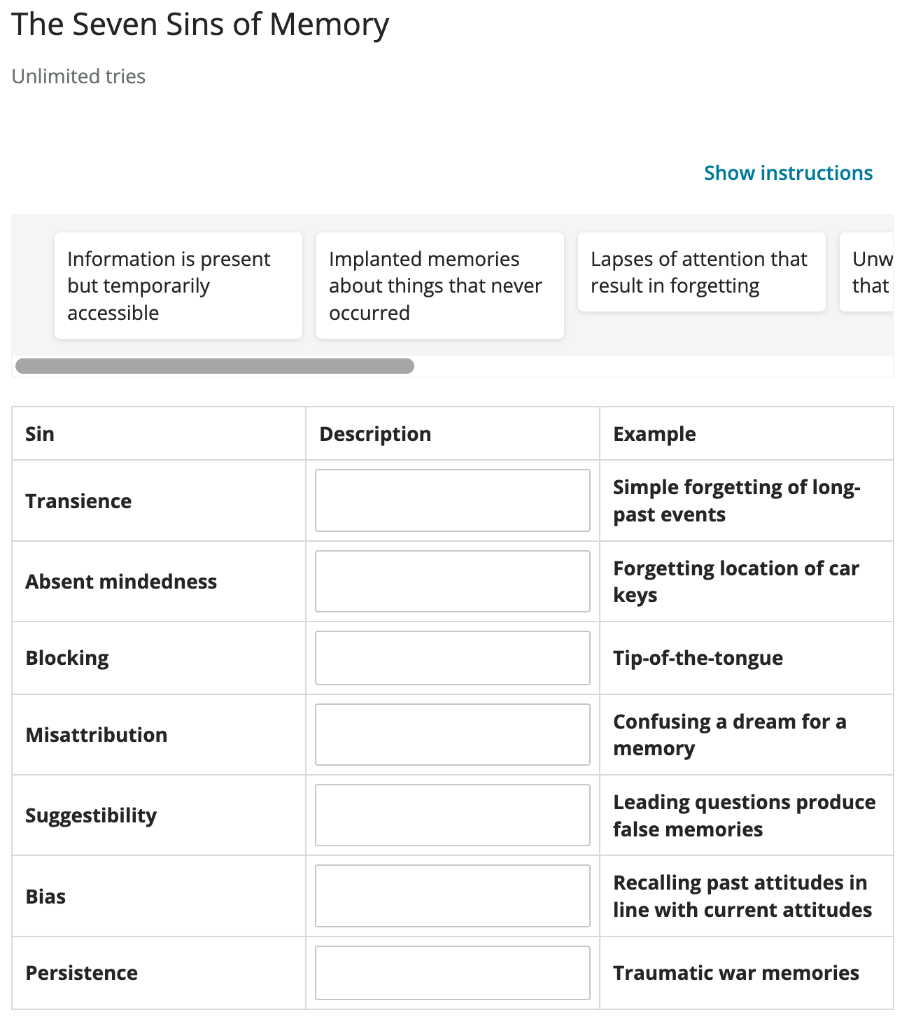
Task: Pick the 'Implanted memories about things that never occurred' card
Action: (440, 286)
